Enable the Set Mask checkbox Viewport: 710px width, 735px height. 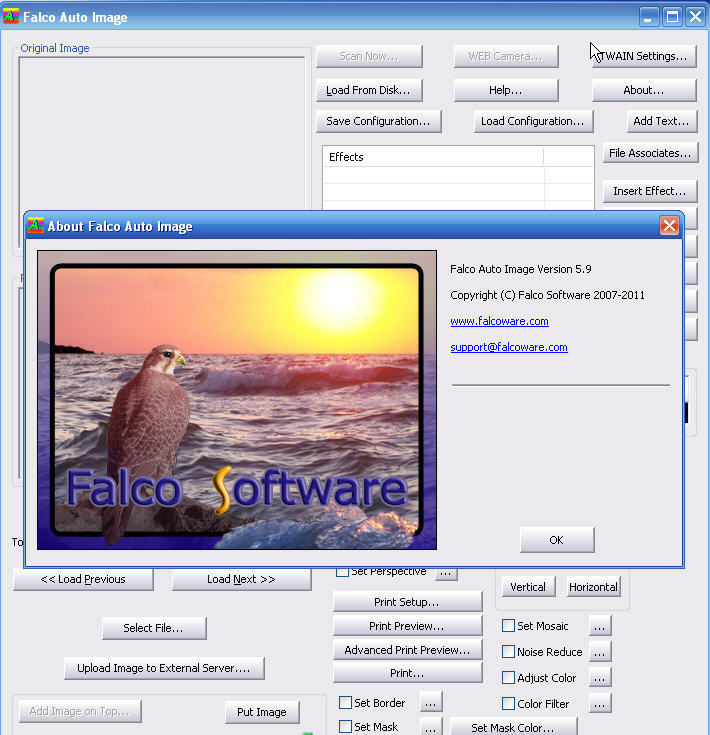(345, 727)
